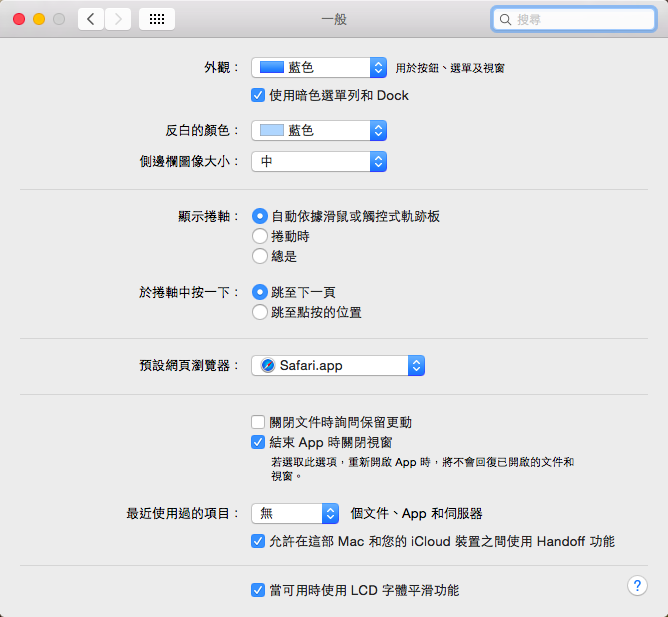This screenshot has height=617, width=668.
Task: Click the 用於按鈕、選單及視窗 description text
Action: [450, 68]
